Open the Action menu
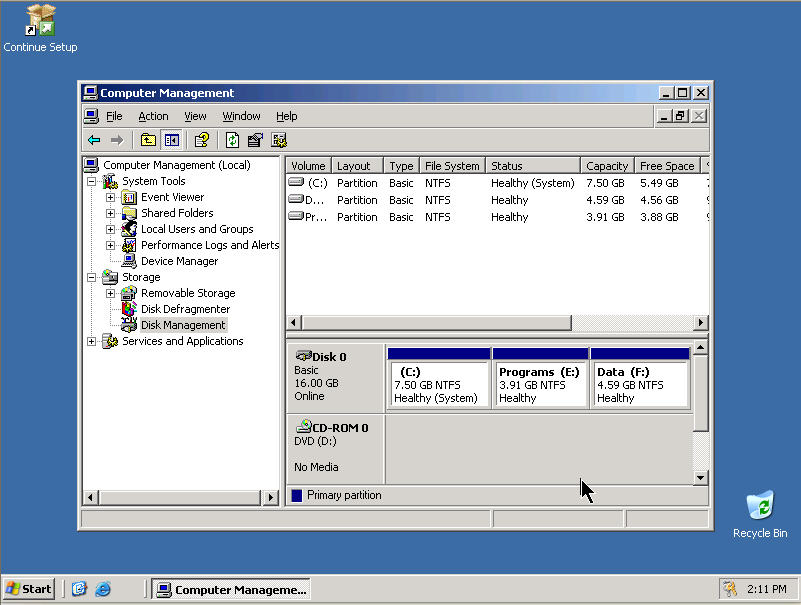This screenshot has width=801, height=605. tap(153, 117)
